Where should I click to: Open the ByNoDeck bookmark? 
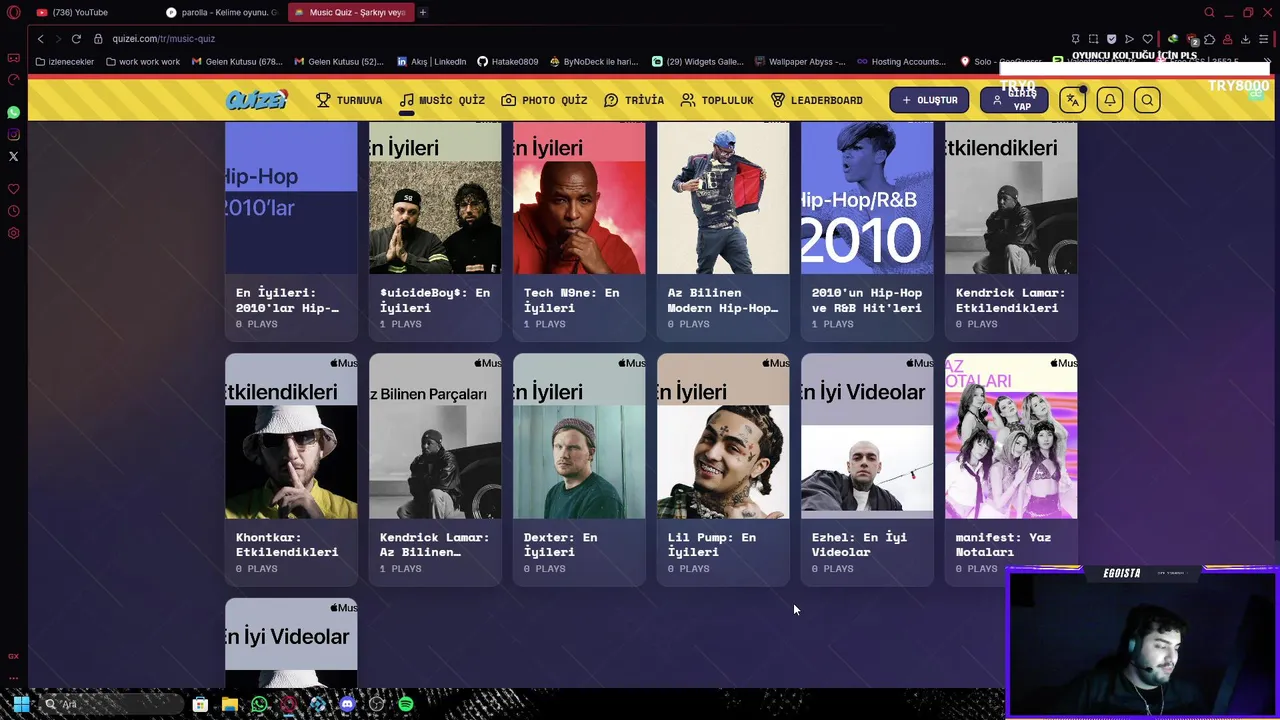click(593, 61)
